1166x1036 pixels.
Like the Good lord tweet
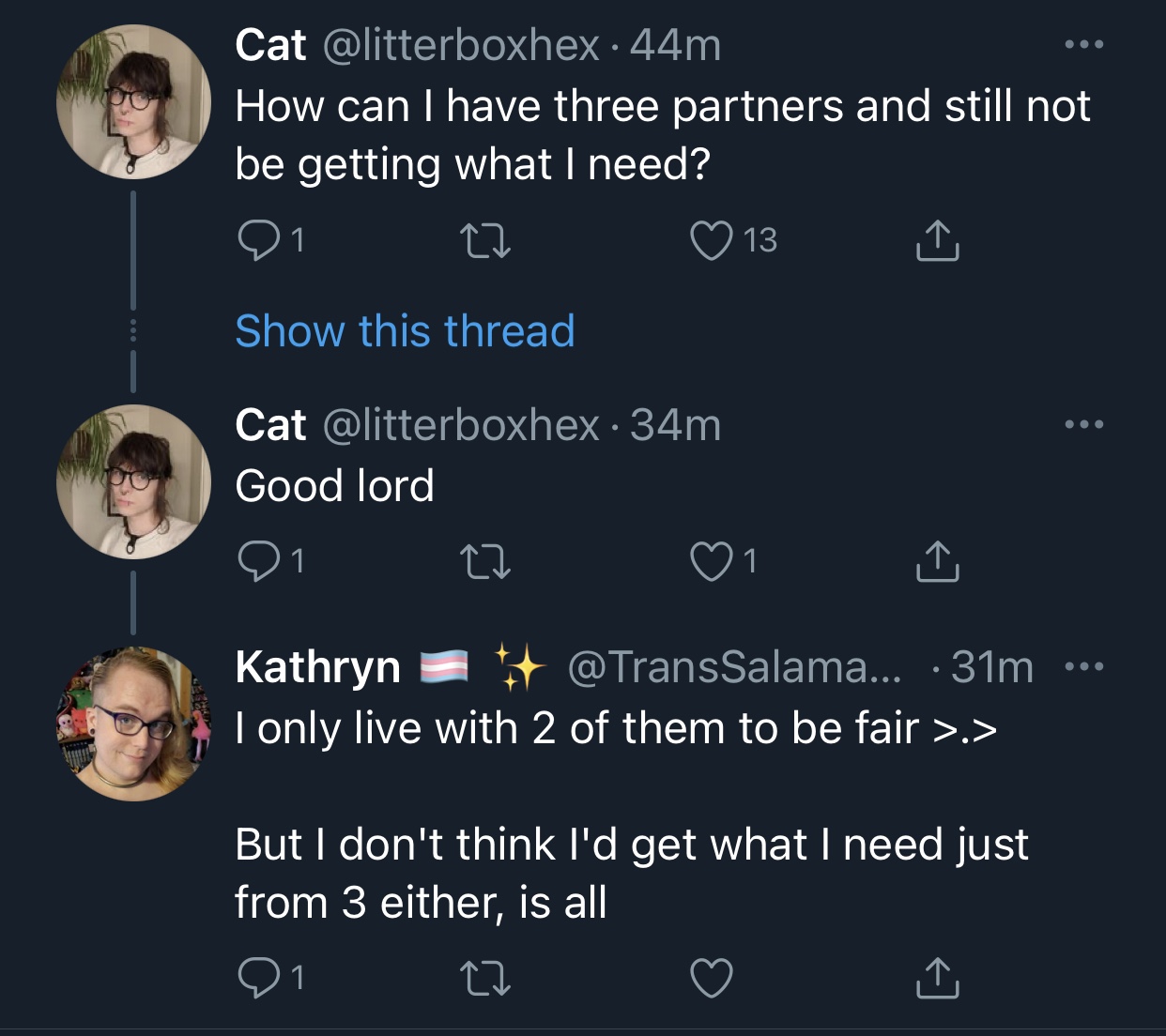[x=711, y=562]
